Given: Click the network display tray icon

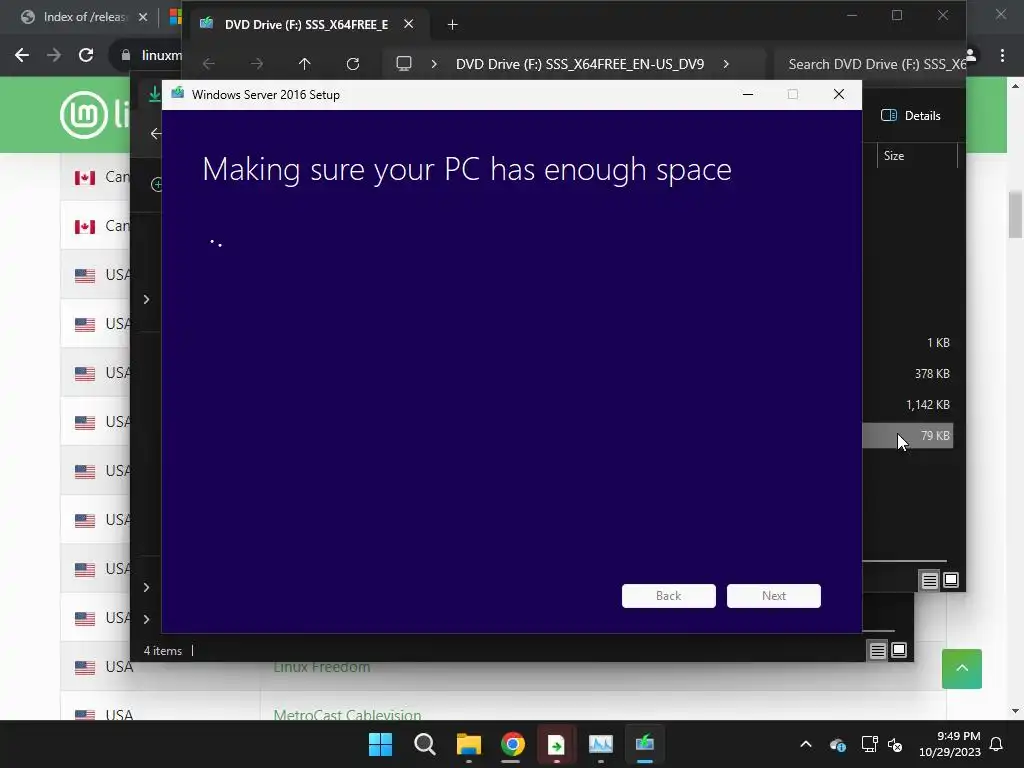Looking at the screenshot, I should [x=869, y=744].
